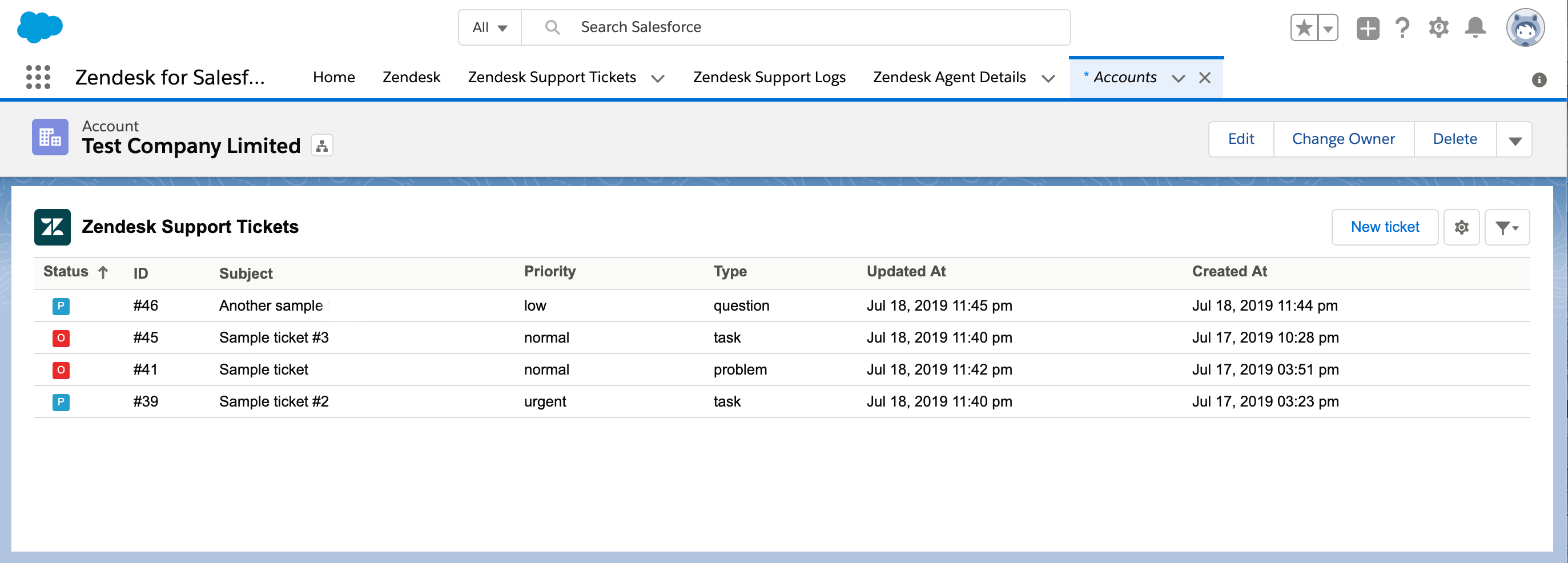Screen dimensions: 1568x563
Task: Click ticket ID #46
Action: [146, 305]
